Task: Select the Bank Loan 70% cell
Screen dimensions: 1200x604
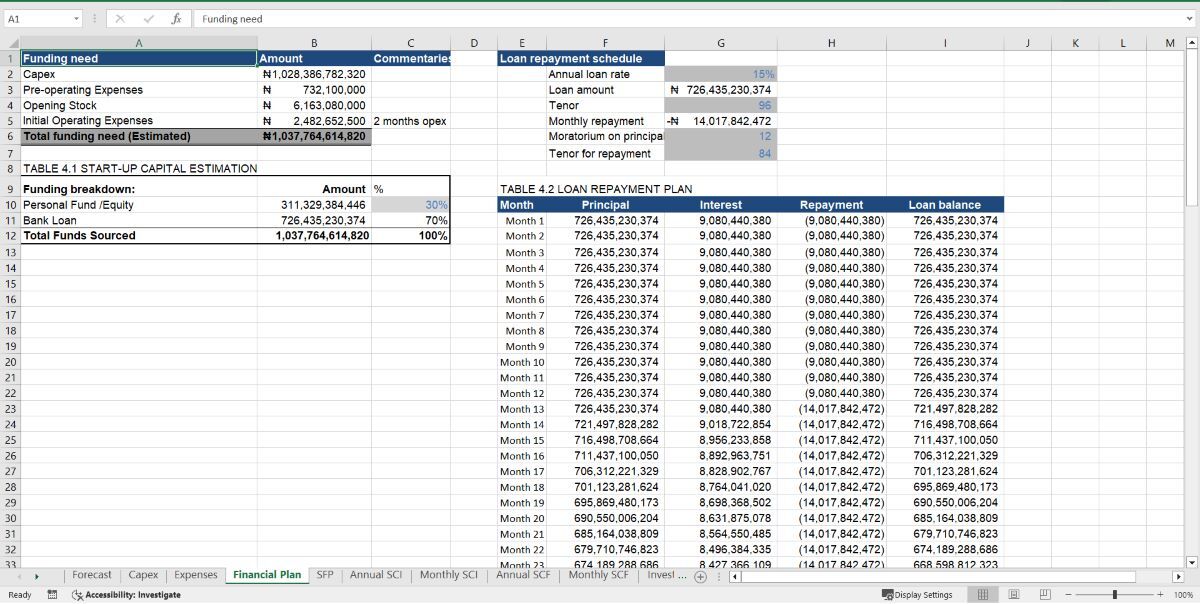Action: tap(410, 221)
